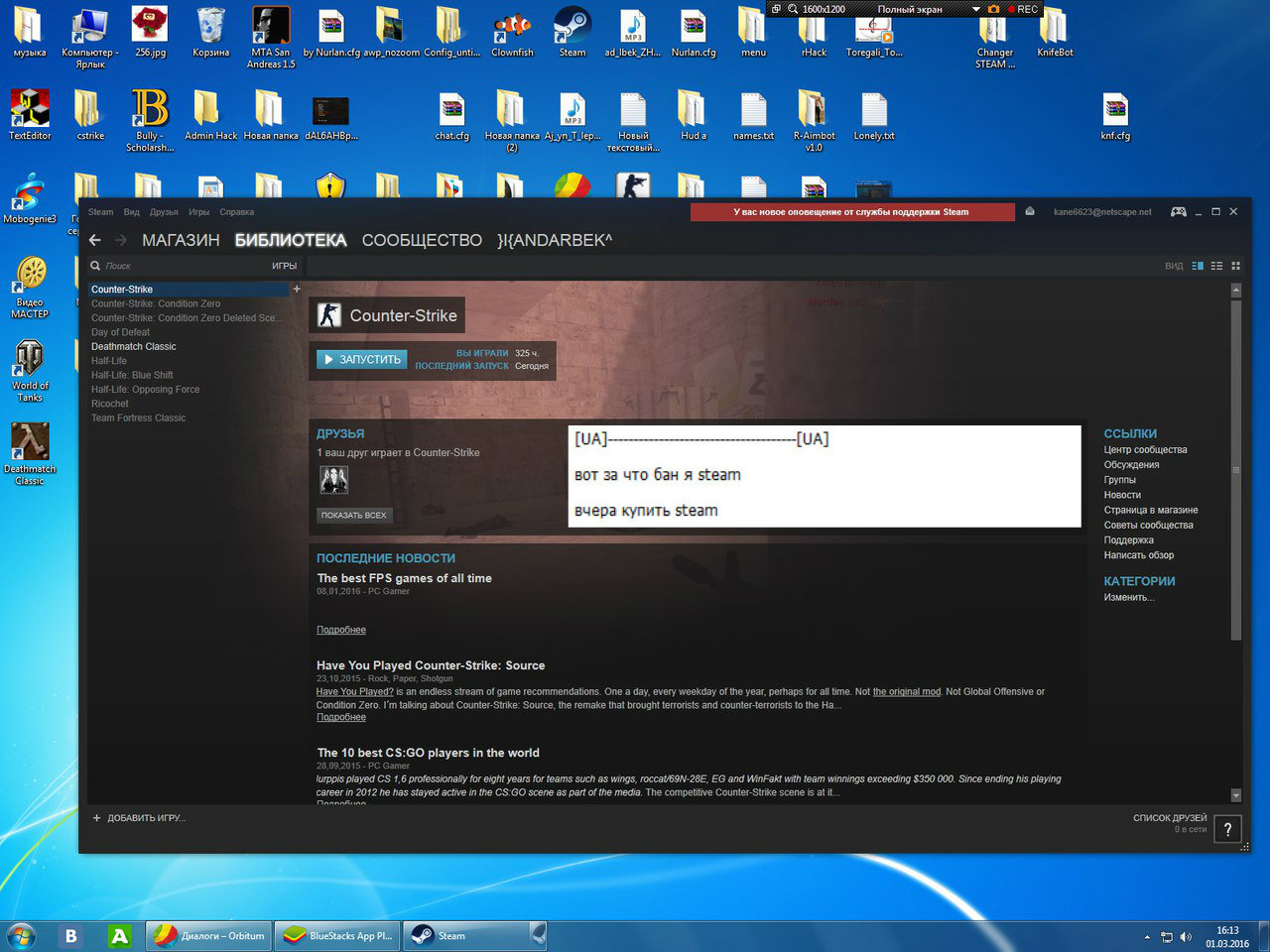Screen dimensions: 1270x952
Task: Open the }{ANDARBEK^ profile tab
Action: [555, 240]
